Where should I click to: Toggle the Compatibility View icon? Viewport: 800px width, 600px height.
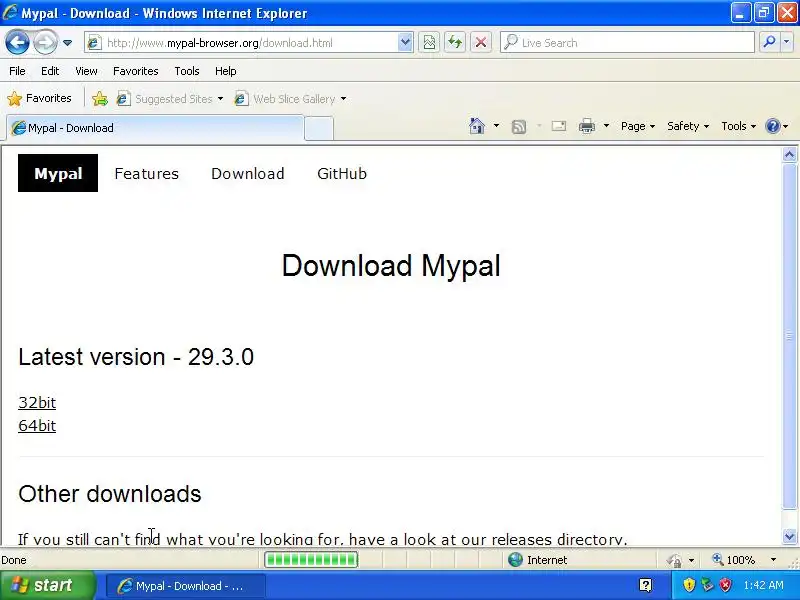(429, 43)
